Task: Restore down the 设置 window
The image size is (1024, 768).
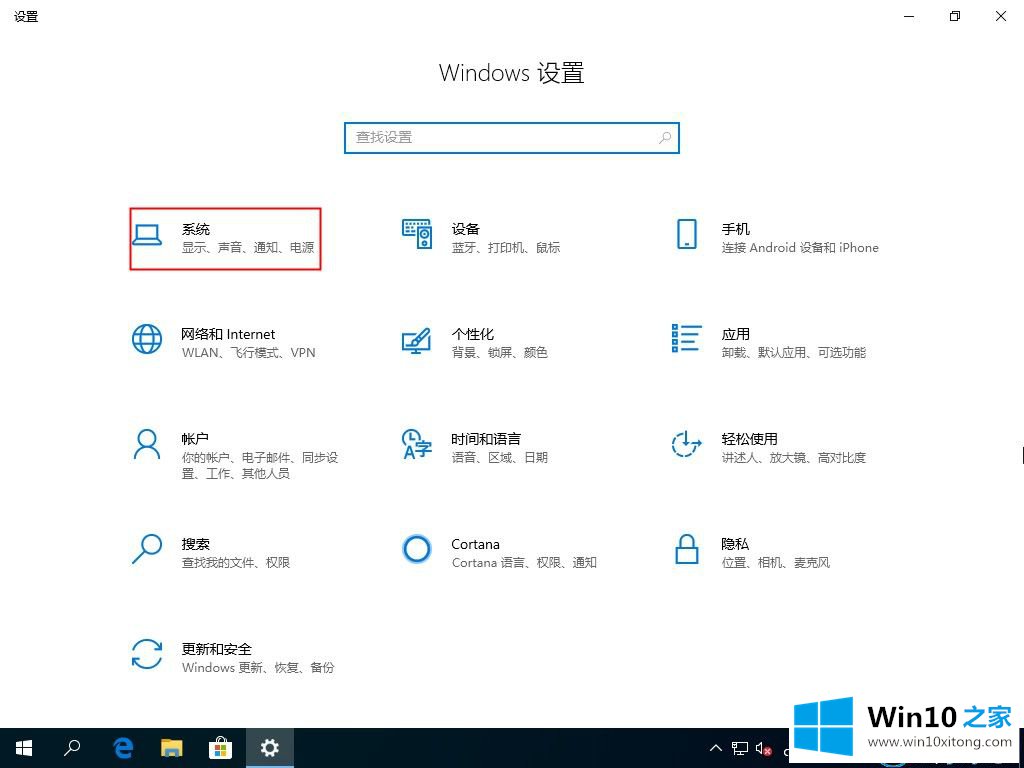Action: tap(955, 16)
